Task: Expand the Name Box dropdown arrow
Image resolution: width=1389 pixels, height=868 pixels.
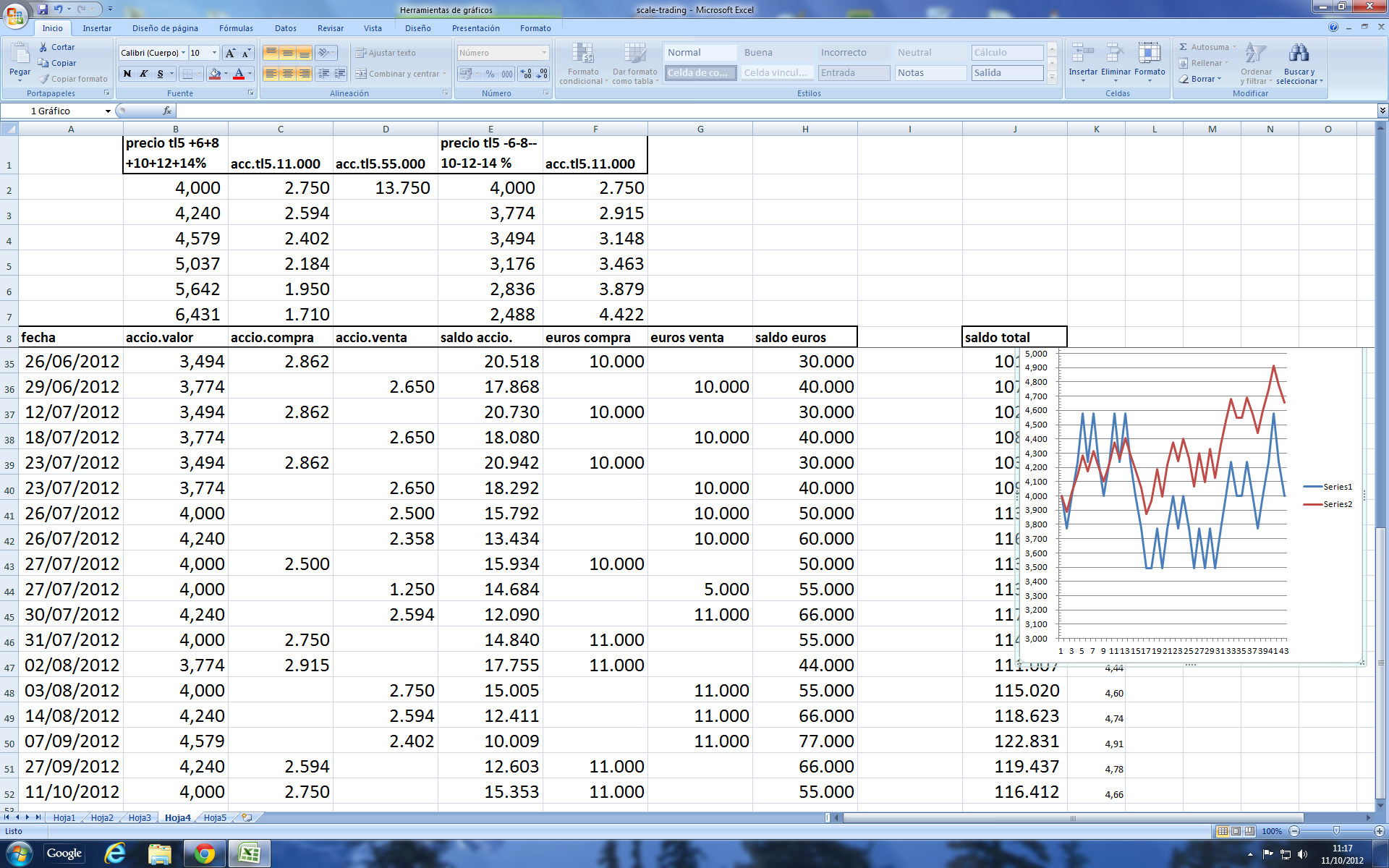Action: coord(108,111)
